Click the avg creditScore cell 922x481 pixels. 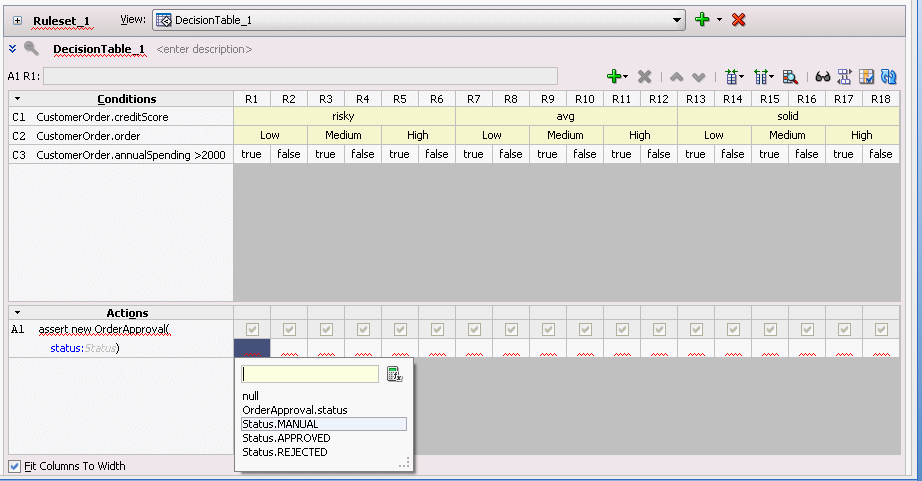tap(566, 116)
